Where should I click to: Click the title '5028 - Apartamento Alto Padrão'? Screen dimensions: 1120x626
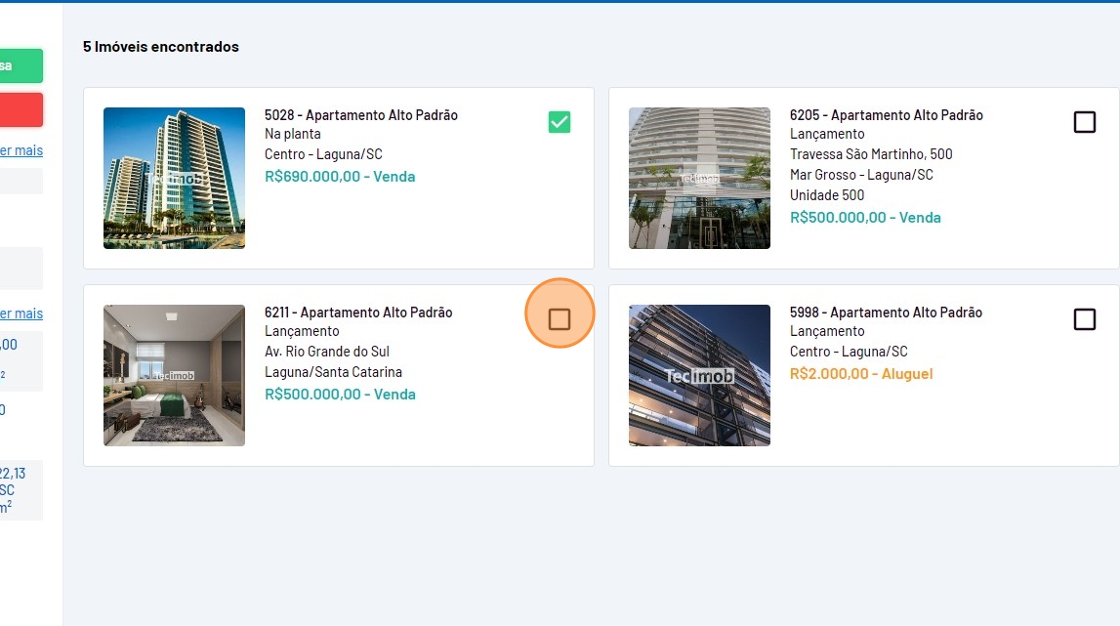pos(361,115)
